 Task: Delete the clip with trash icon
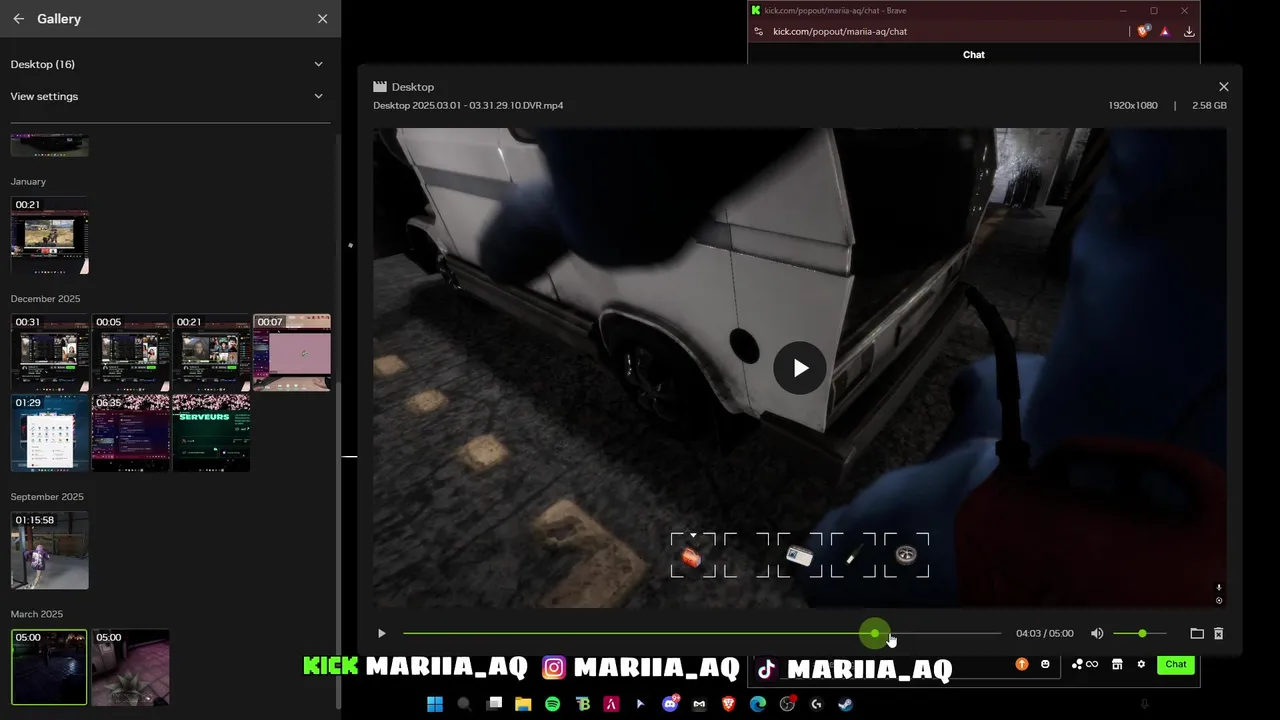click(x=1218, y=633)
